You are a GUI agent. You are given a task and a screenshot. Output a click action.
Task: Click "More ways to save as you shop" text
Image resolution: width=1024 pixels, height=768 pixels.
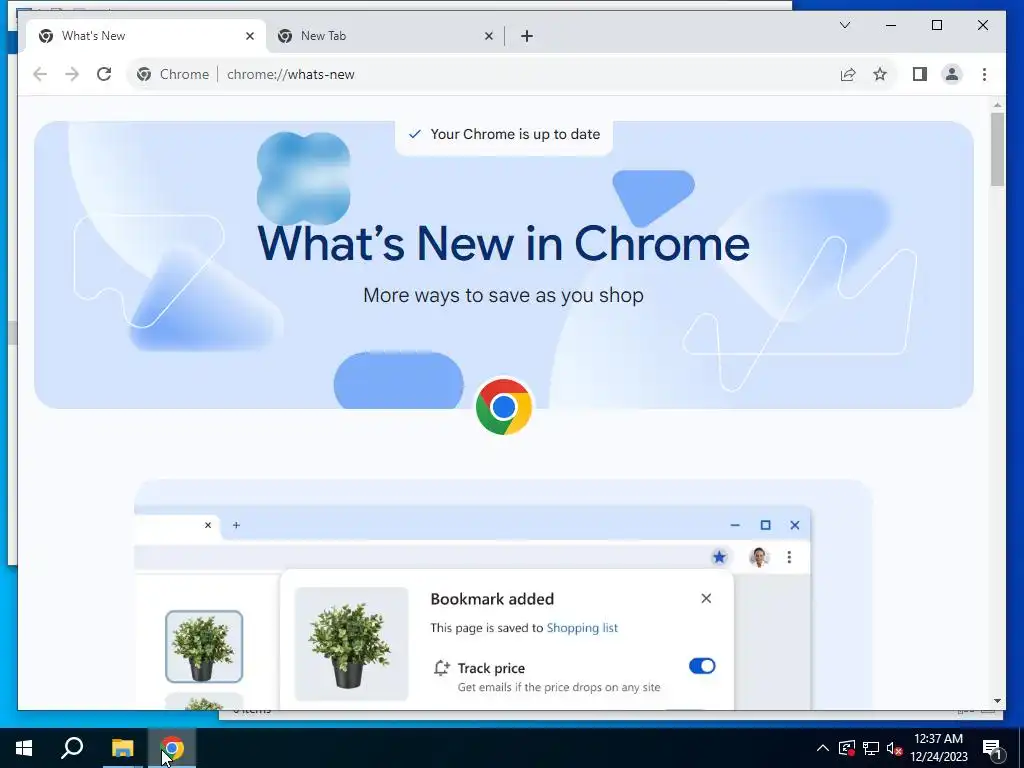tap(504, 295)
